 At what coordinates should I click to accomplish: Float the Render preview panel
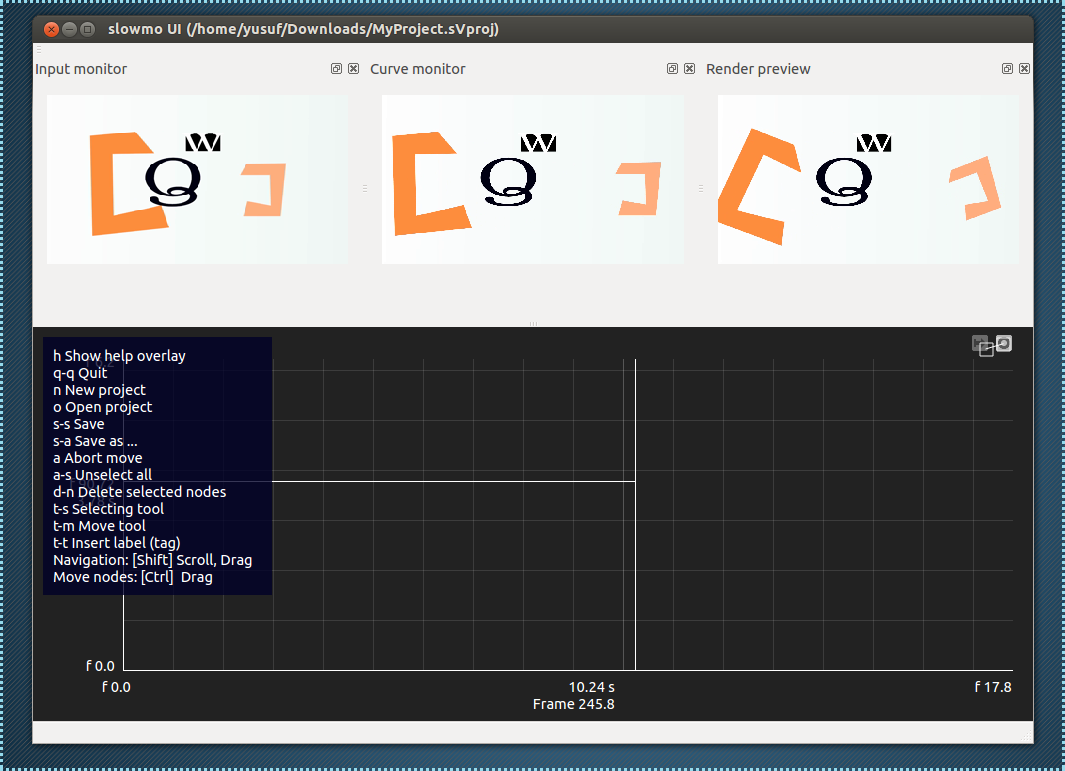coord(1007,69)
